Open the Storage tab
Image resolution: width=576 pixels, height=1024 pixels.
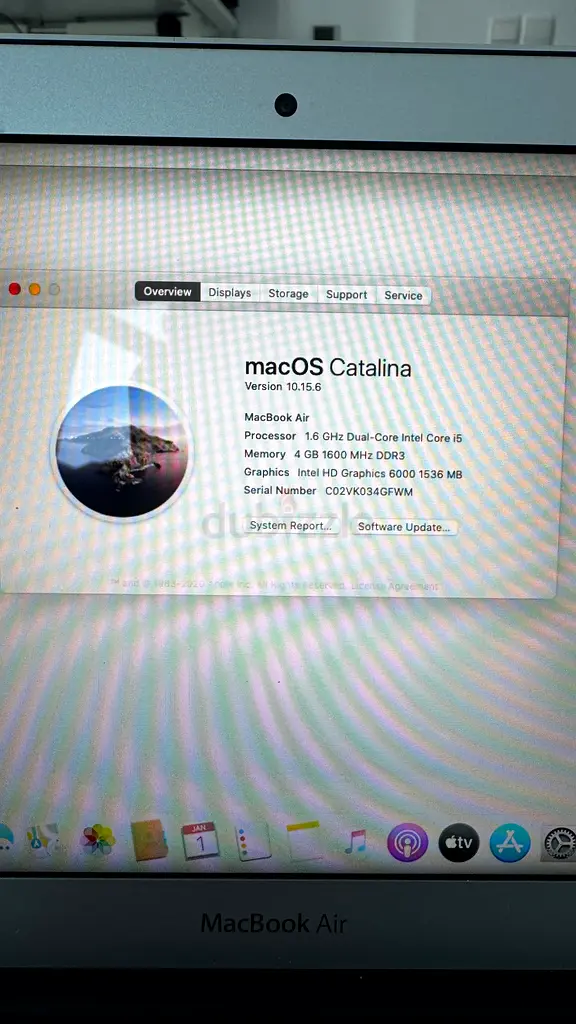click(288, 294)
